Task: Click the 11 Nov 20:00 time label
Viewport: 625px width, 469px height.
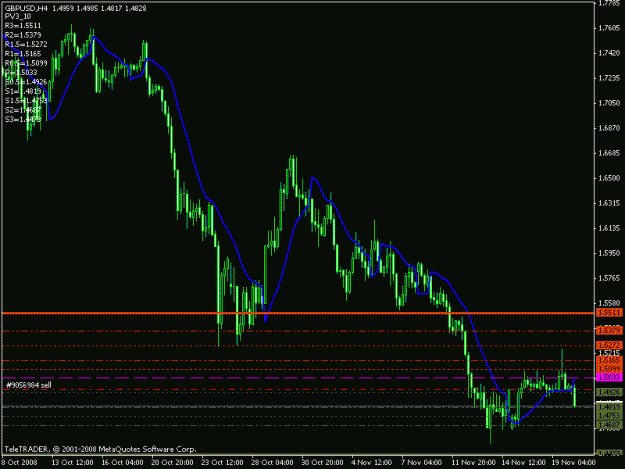Action: 474,462
